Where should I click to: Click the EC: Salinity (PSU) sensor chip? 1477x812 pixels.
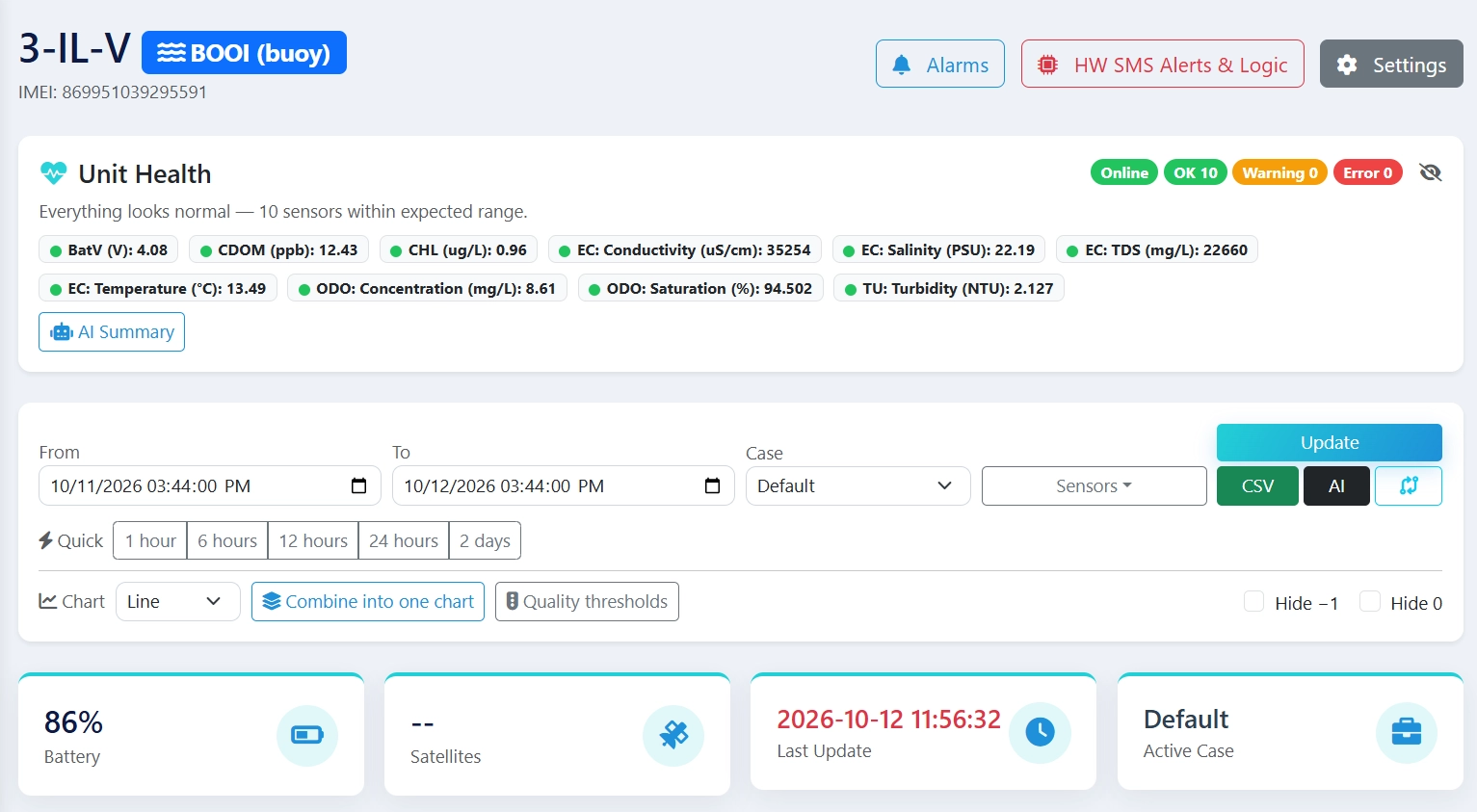[x=939, y=249]
